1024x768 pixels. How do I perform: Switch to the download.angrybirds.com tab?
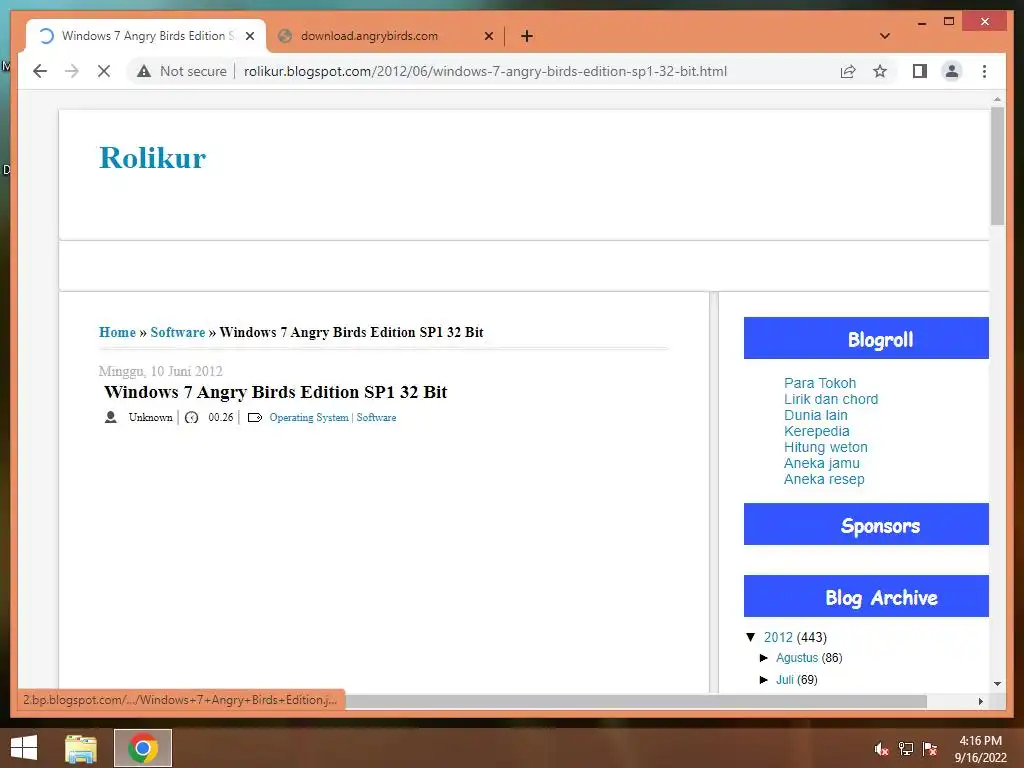[x=385, y=36]
